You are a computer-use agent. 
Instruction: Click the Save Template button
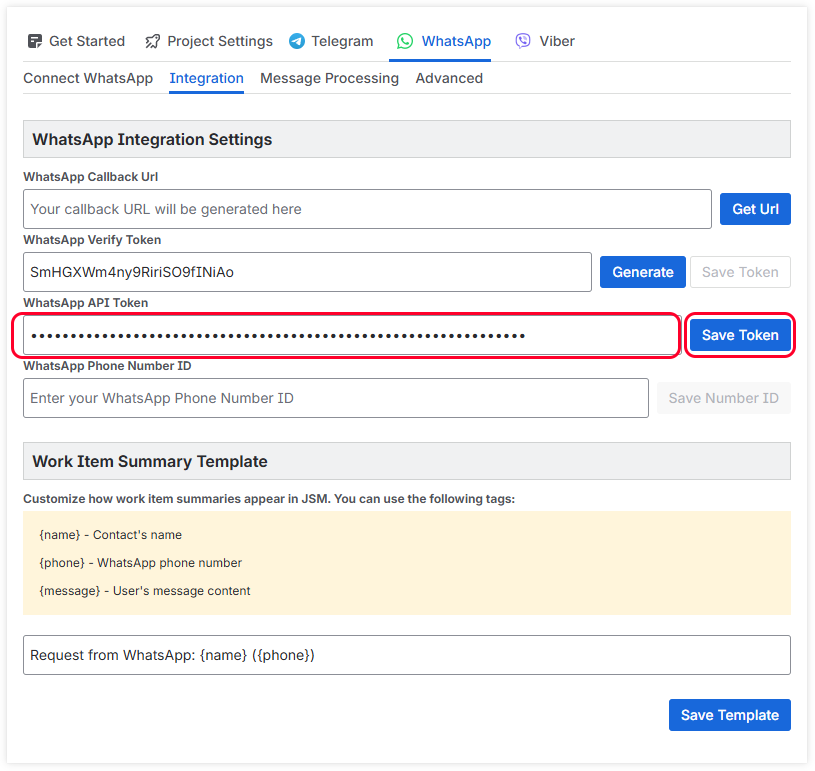tap(730, 715)
